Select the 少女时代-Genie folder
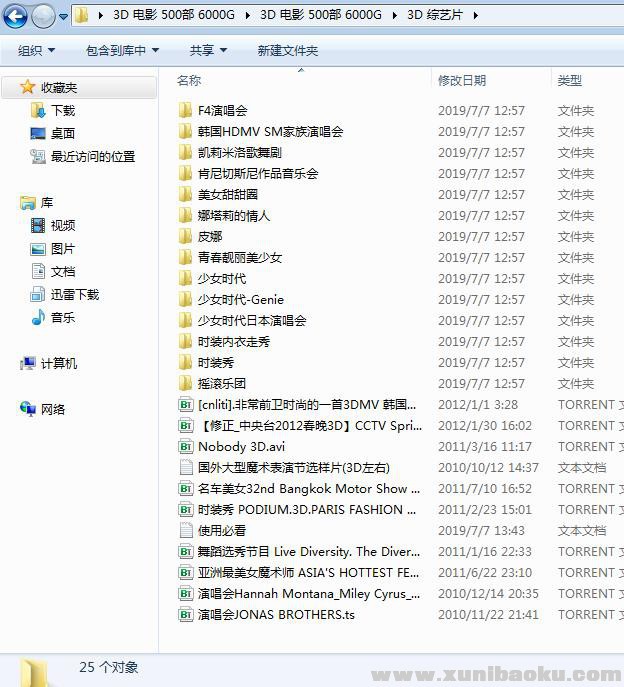Screen dimensions: 624x687 (x=240, y=300)
